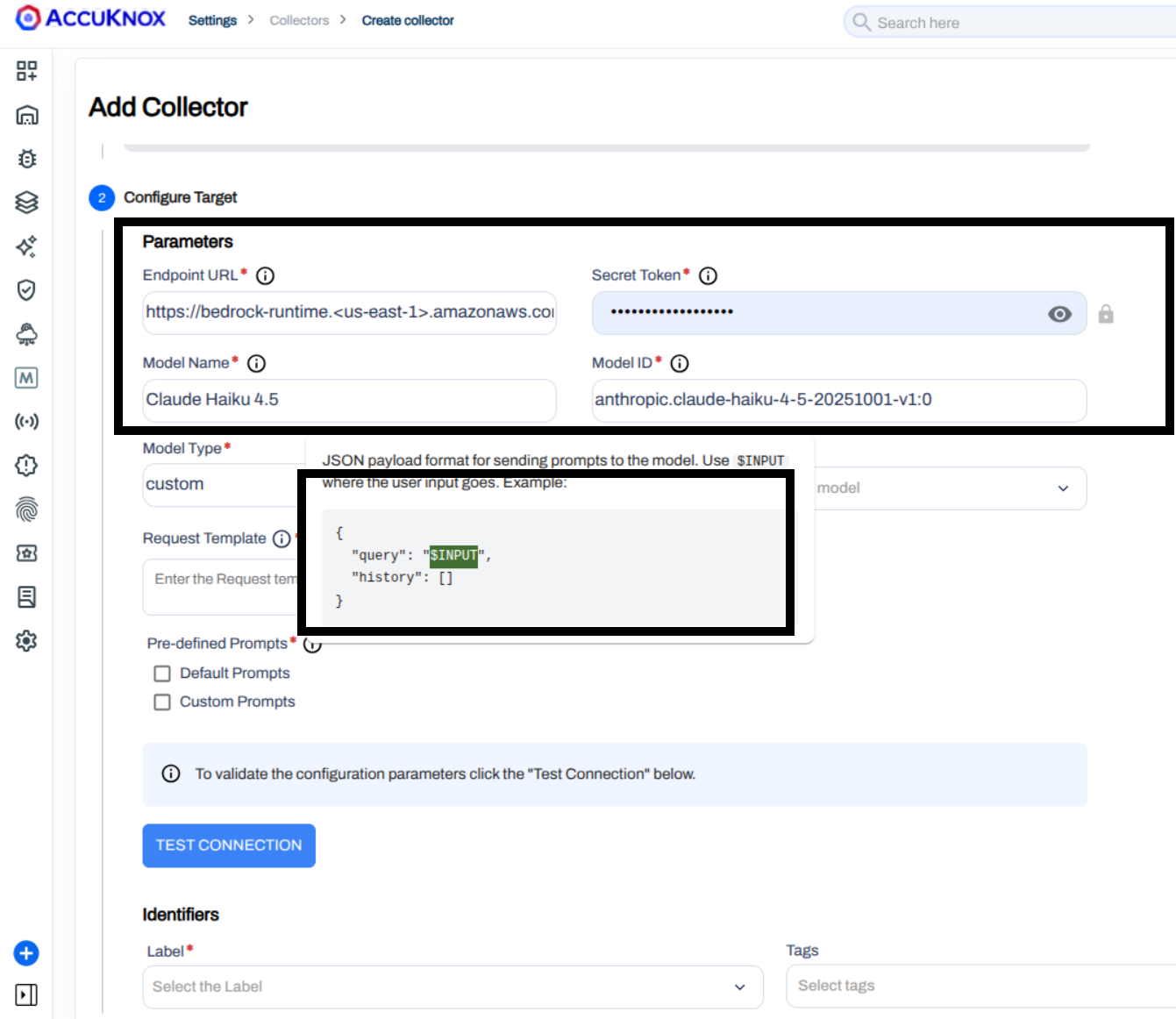Go to Collectors in breadcrumb
This screenshot has width=1176, height=1019.
coord(299,20)
